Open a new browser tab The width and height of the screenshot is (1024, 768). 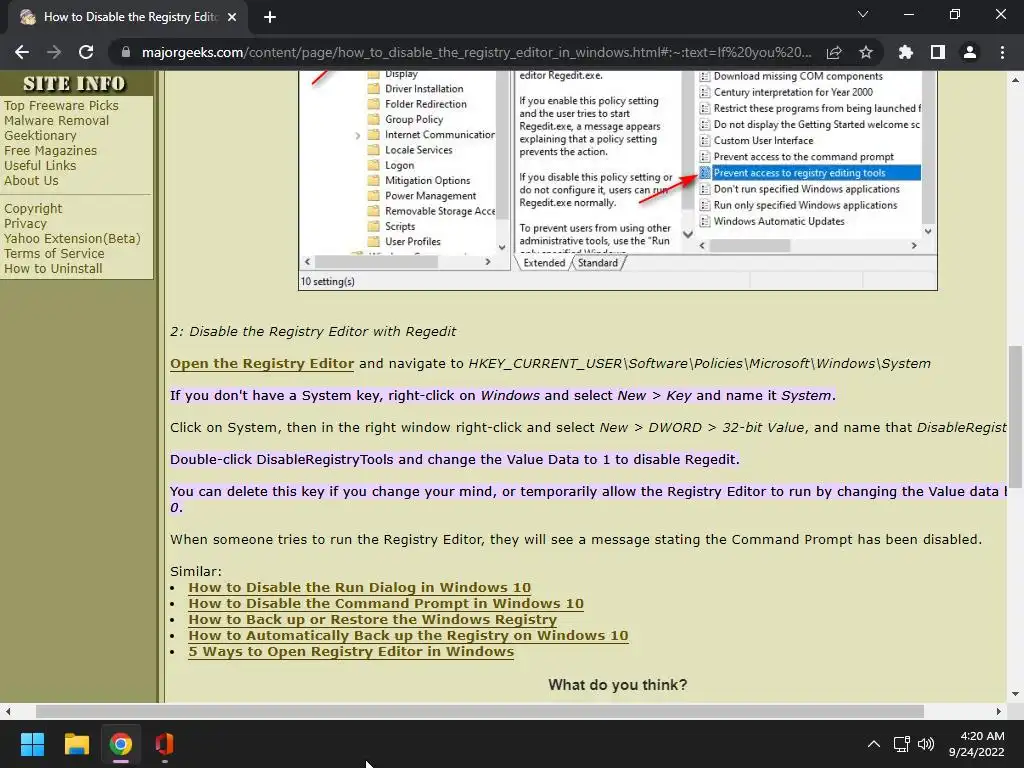tap(270, 17)
